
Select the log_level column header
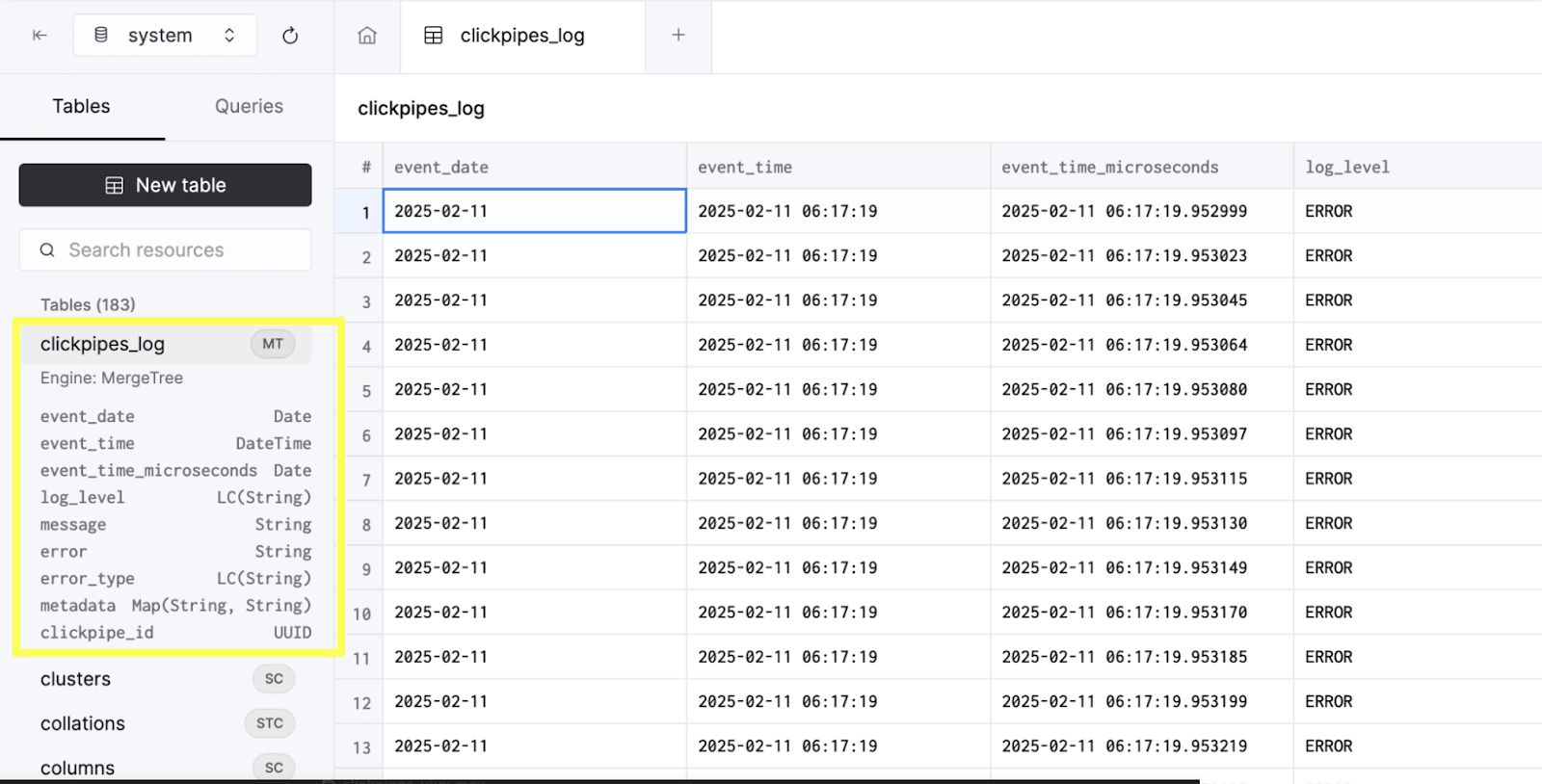[x=1347, y=167]
